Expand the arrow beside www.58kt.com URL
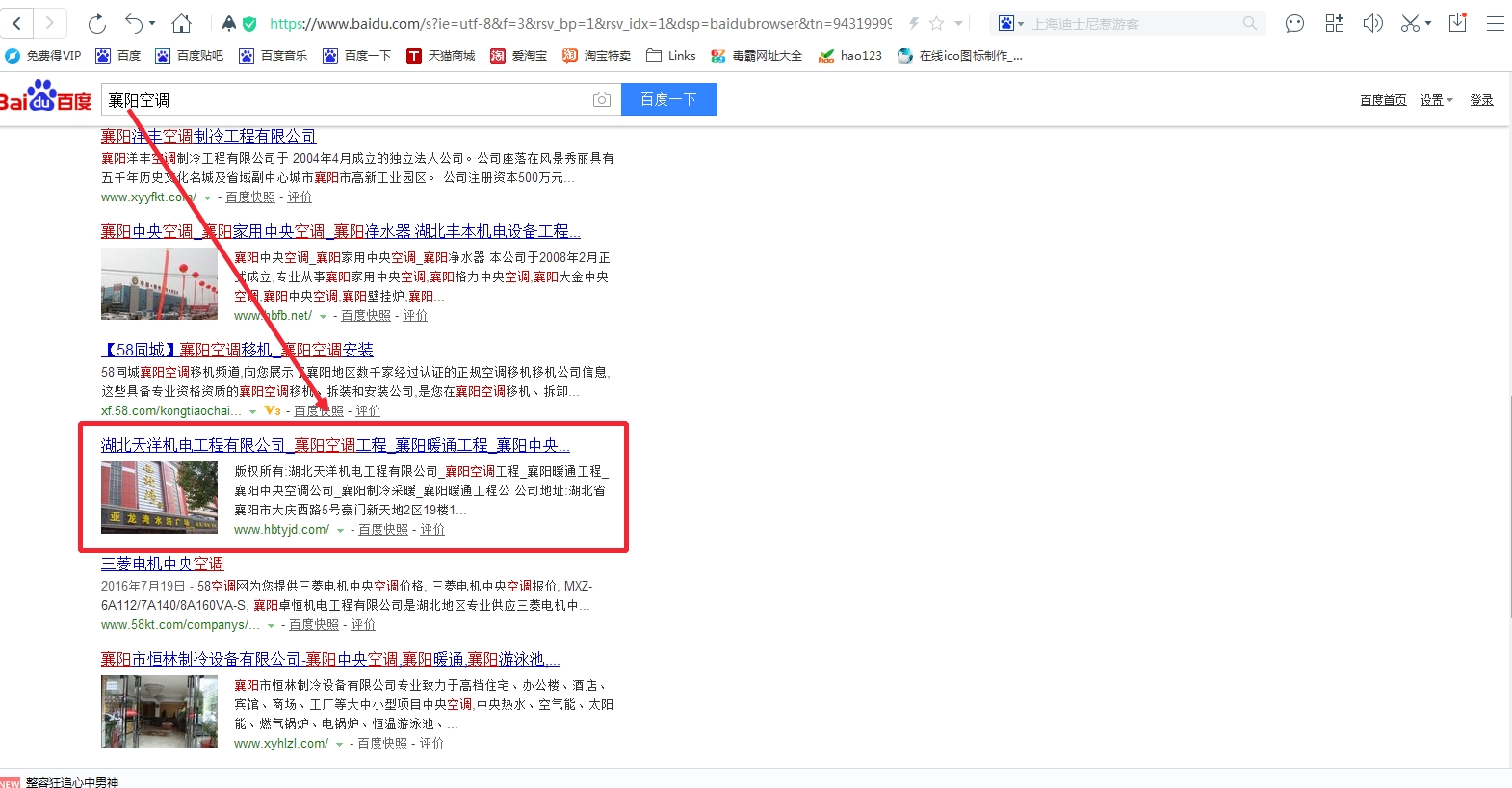Viewport: 1512px width, 788px height. point(271,625)
